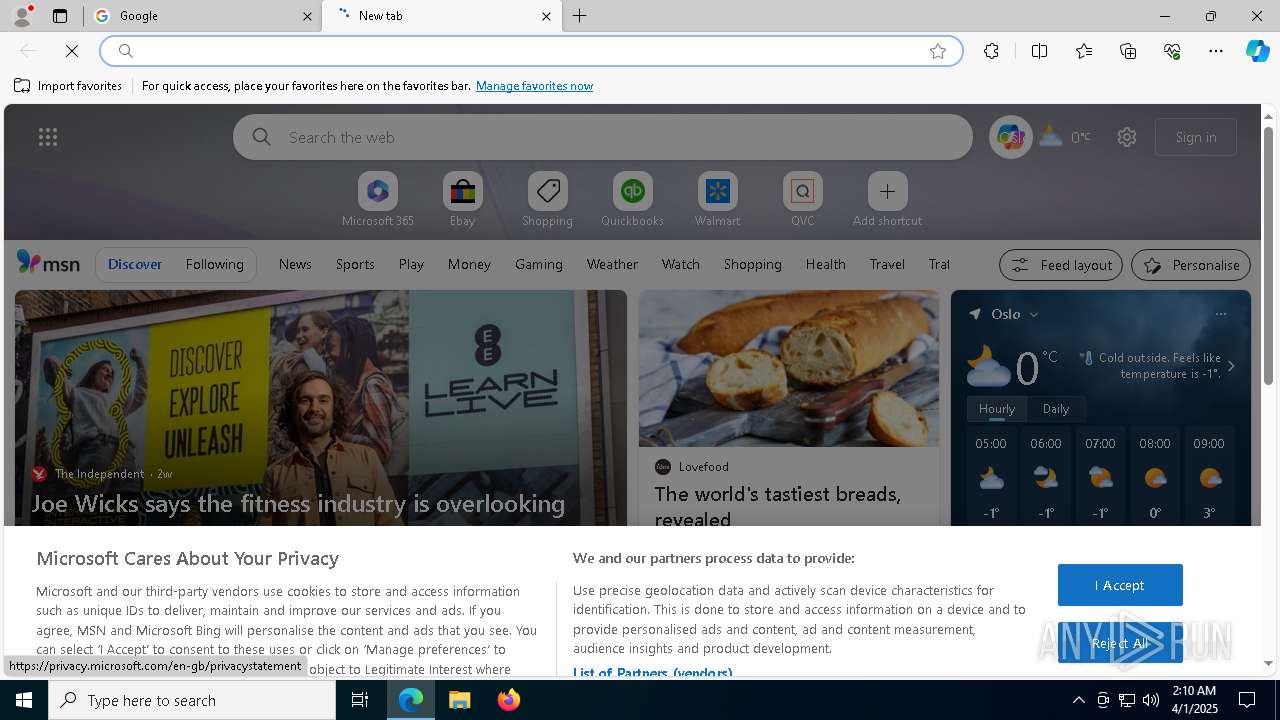Expand the Oslo location dropdown
1280x720 pixels.
(1034, 314)
